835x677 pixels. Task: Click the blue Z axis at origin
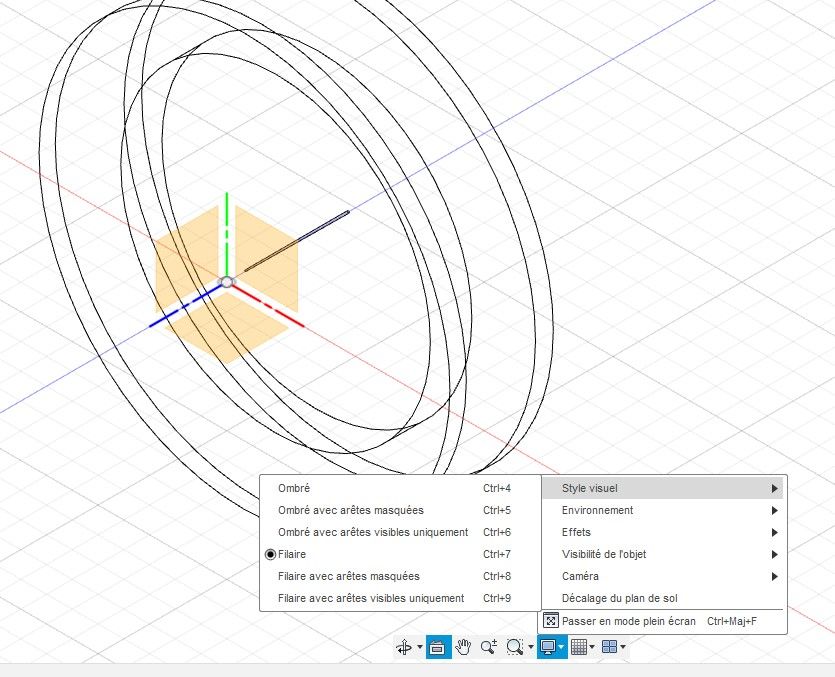click(x=185, y=306)
